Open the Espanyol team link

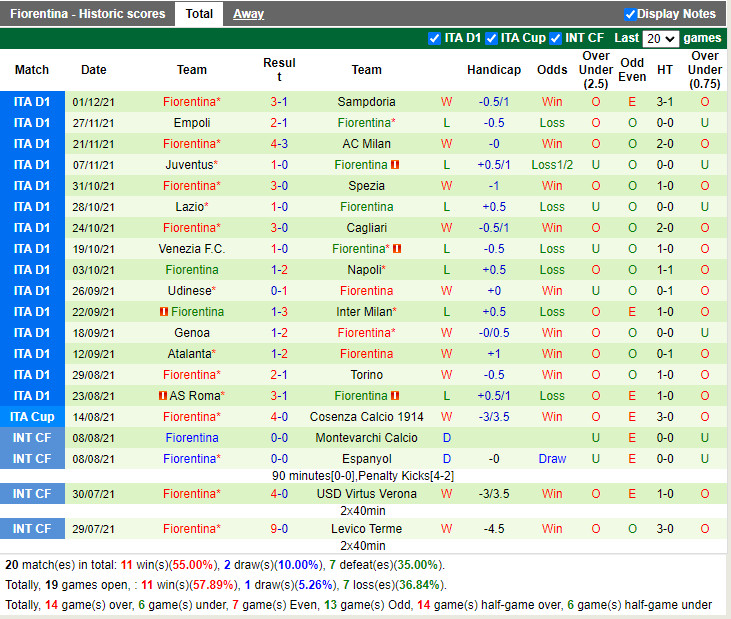366,459
